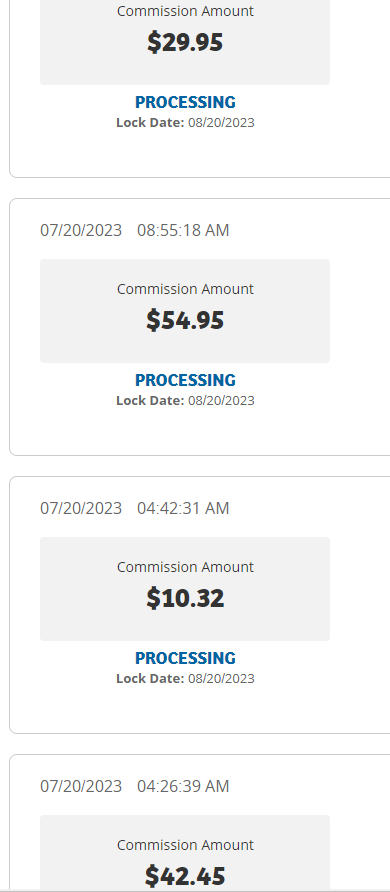Click Commission Amount label above $10.32

(185, 567)
